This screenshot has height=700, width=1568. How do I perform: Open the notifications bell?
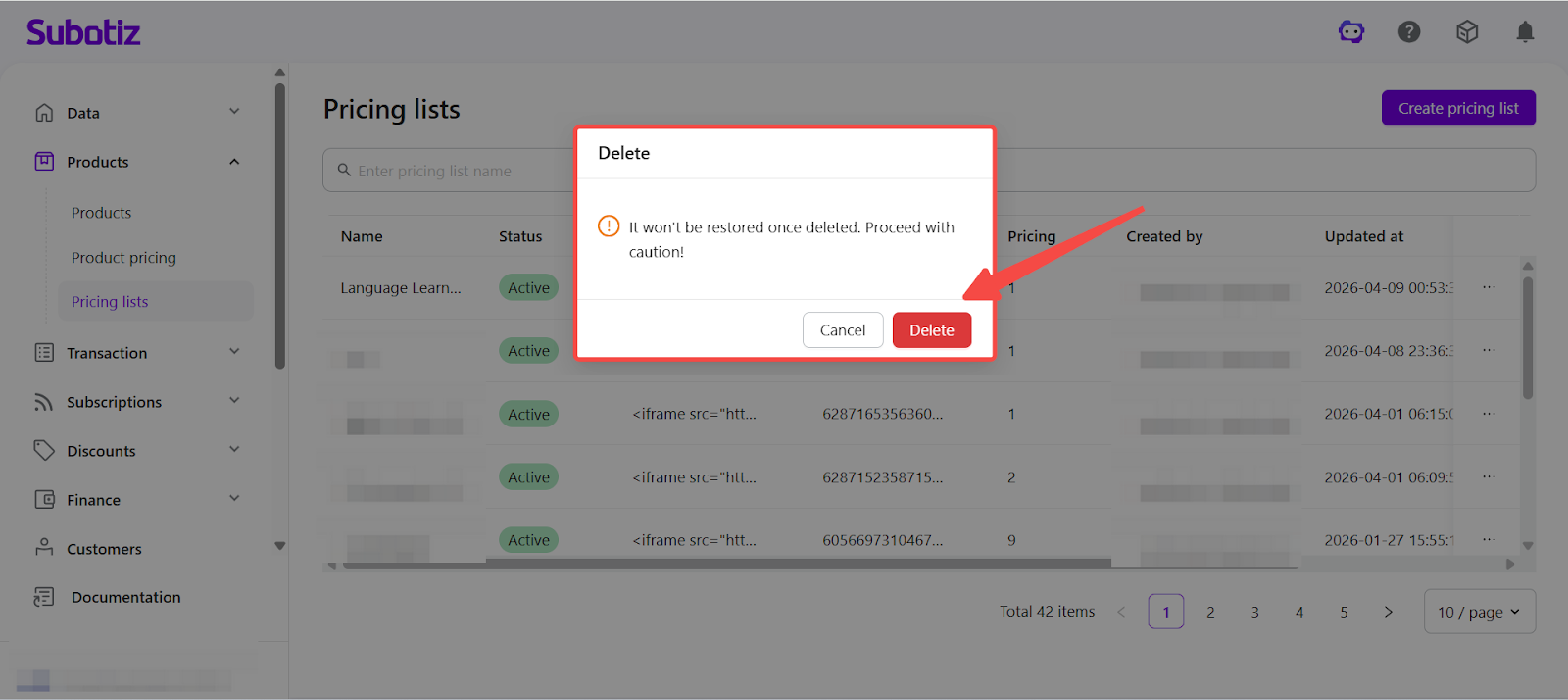pos(1525,32)
